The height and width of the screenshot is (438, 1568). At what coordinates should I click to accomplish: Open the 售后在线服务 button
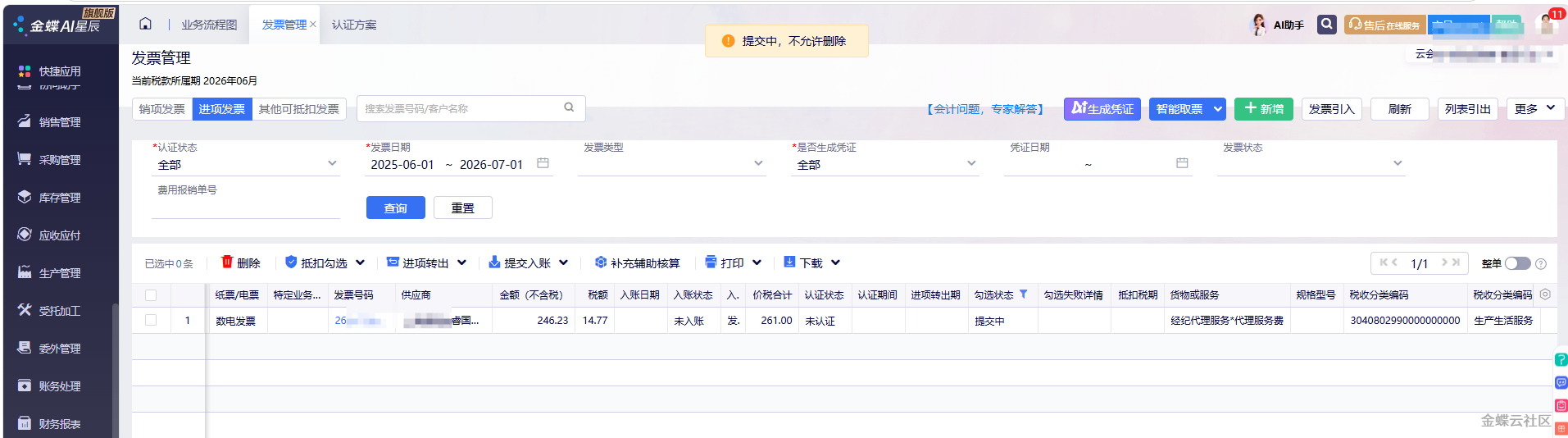pyautogui.click(x=1384, y=25)
